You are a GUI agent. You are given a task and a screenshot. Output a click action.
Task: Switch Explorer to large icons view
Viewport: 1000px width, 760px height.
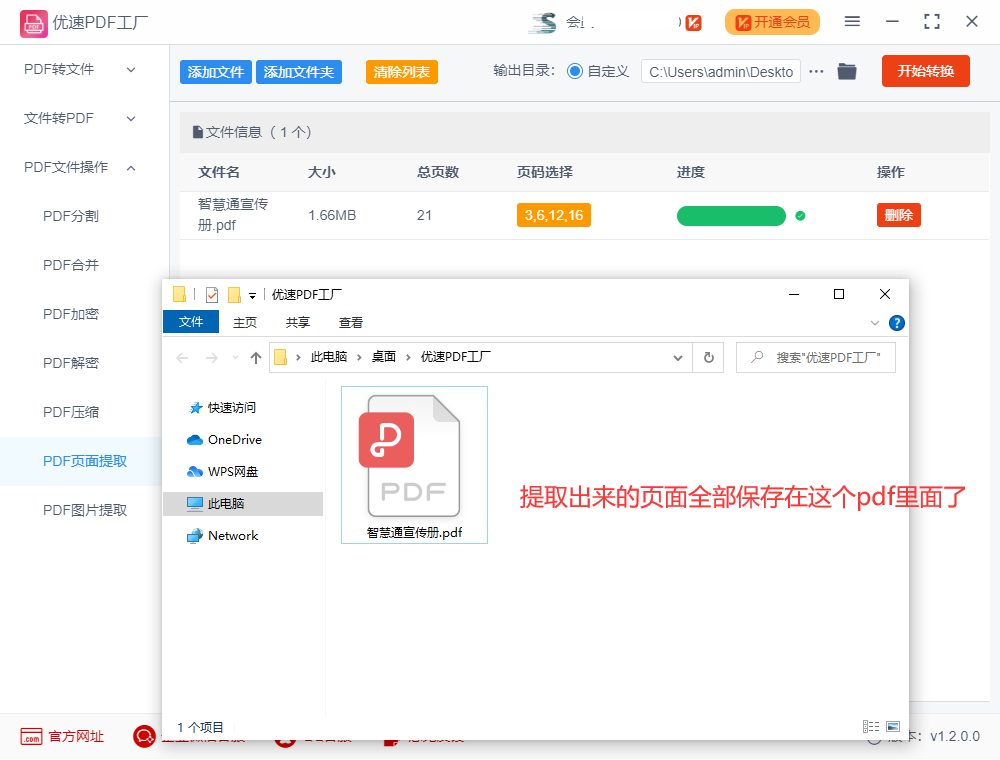893,726
